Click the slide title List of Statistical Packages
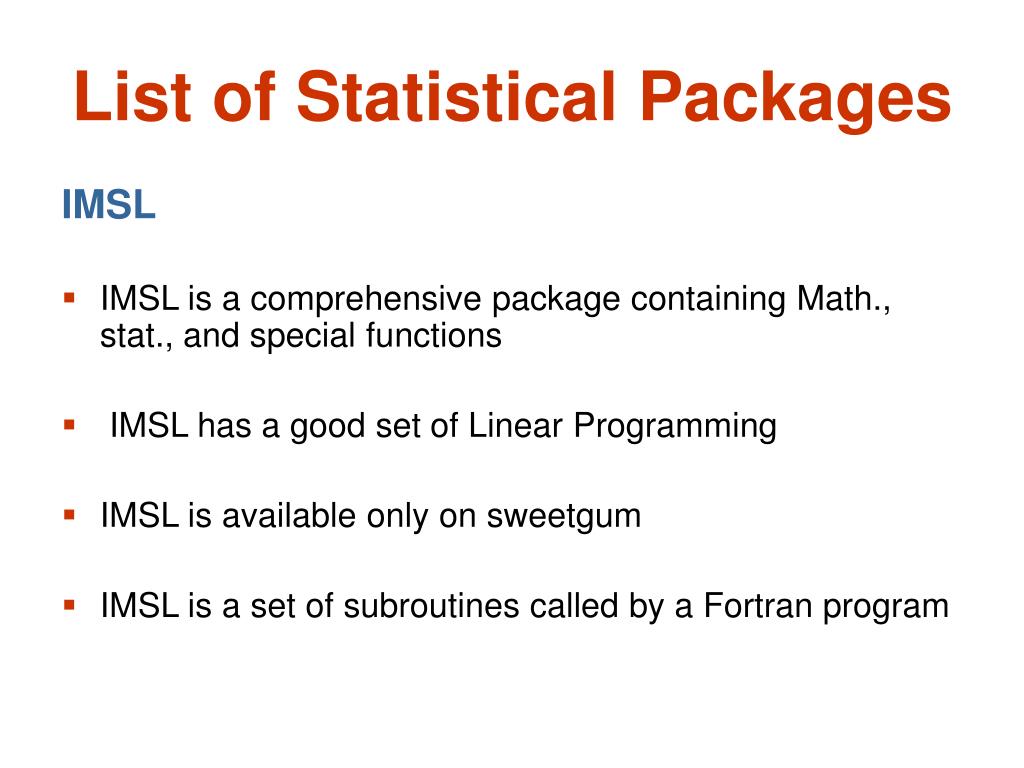Viewport: 1024px width, 768px height. 512,97
